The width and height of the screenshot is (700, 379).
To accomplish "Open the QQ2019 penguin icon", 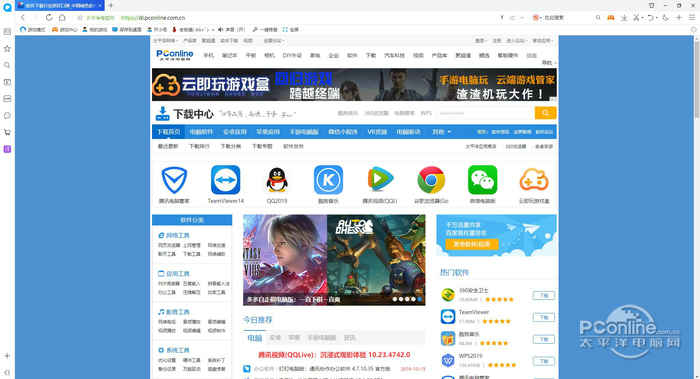I will pyautogui.click(x=277, y=180).
